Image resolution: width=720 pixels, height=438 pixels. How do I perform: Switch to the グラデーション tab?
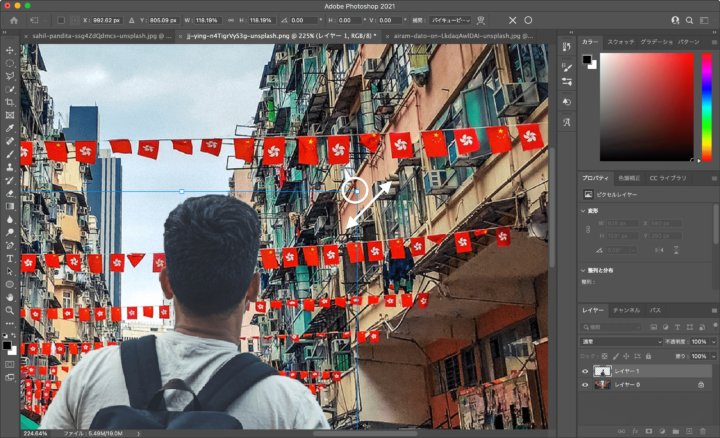tap(656, 42)
